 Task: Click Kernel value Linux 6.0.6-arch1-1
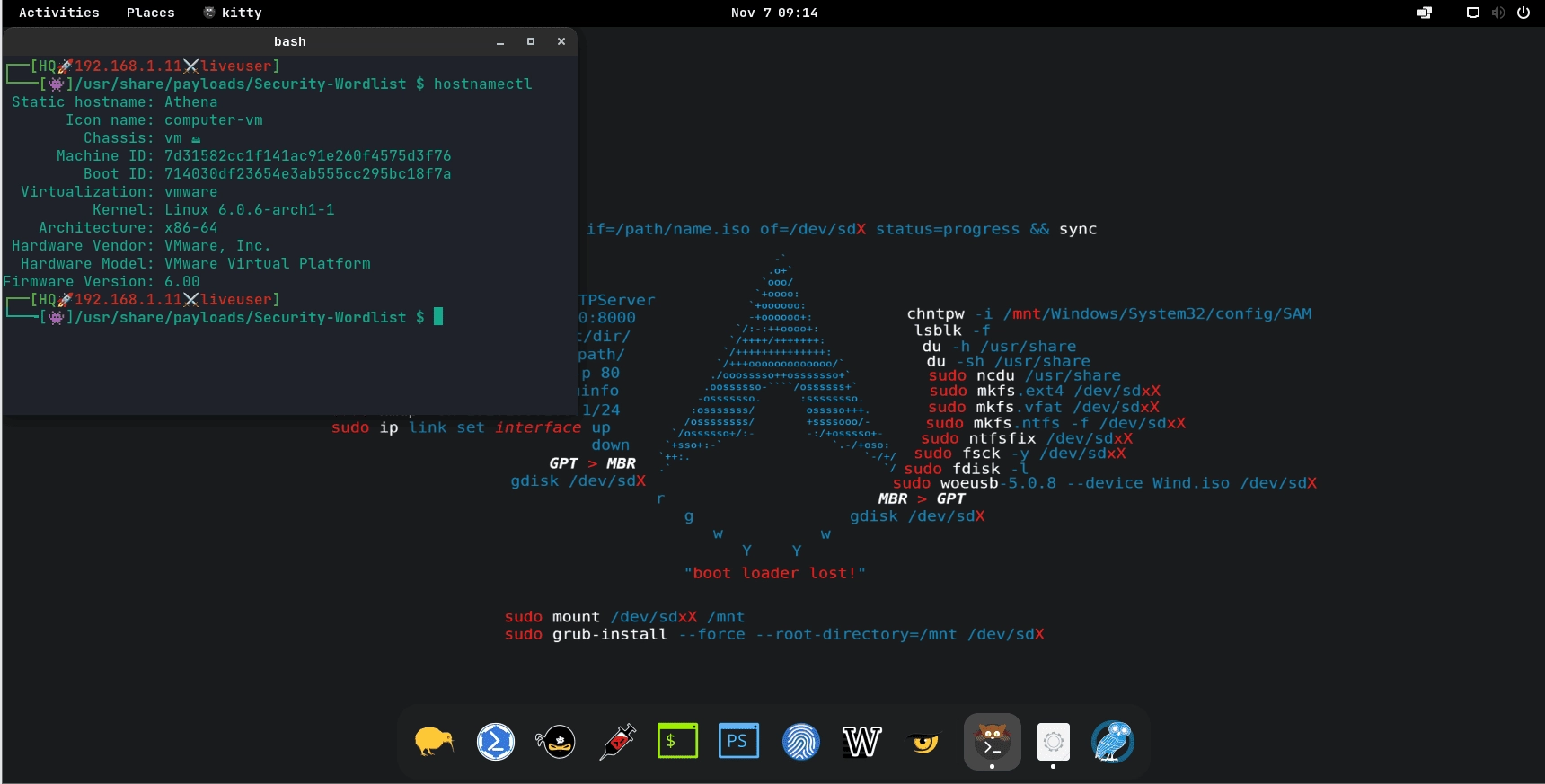pos(250,209)
